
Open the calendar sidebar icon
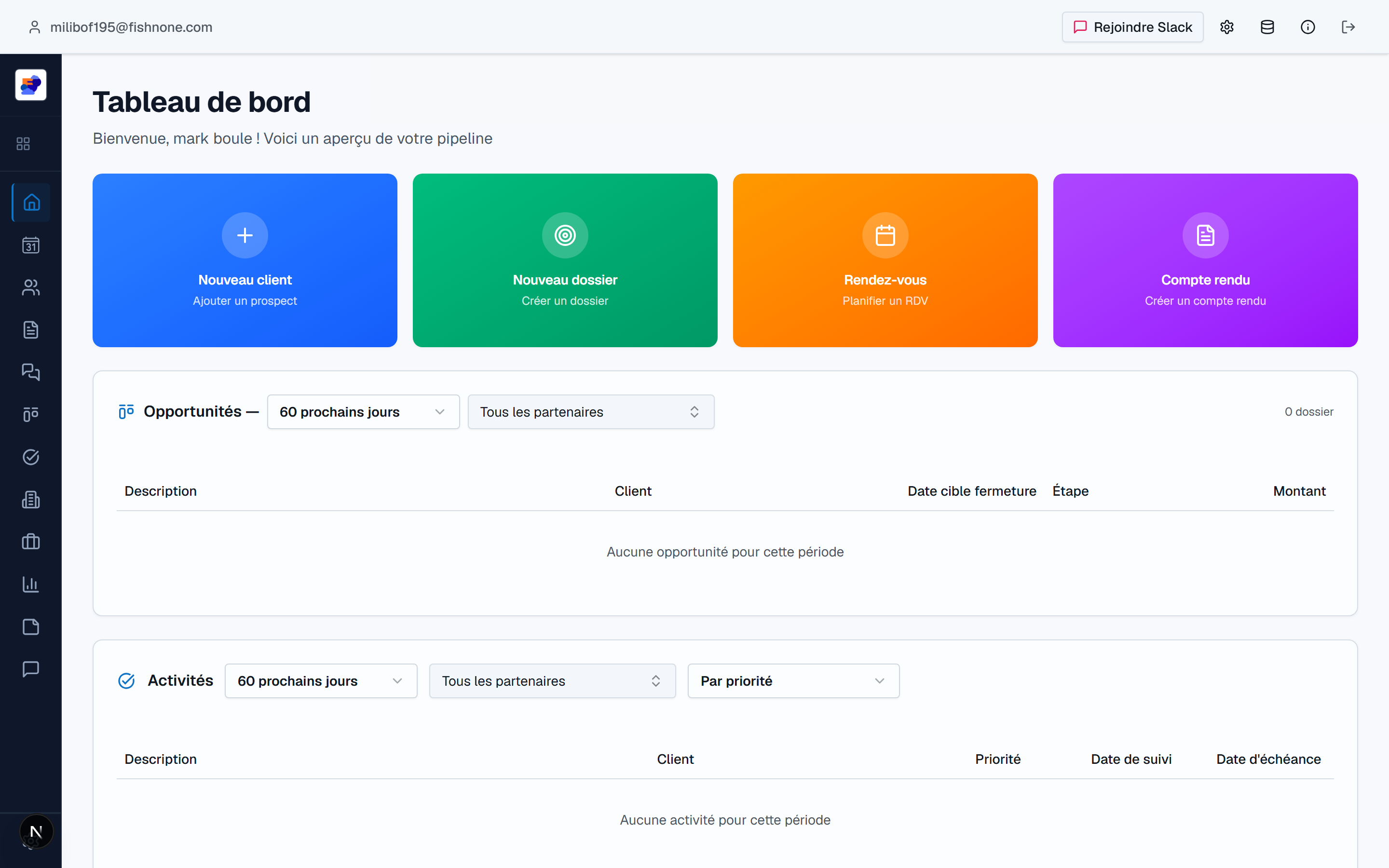31,245
